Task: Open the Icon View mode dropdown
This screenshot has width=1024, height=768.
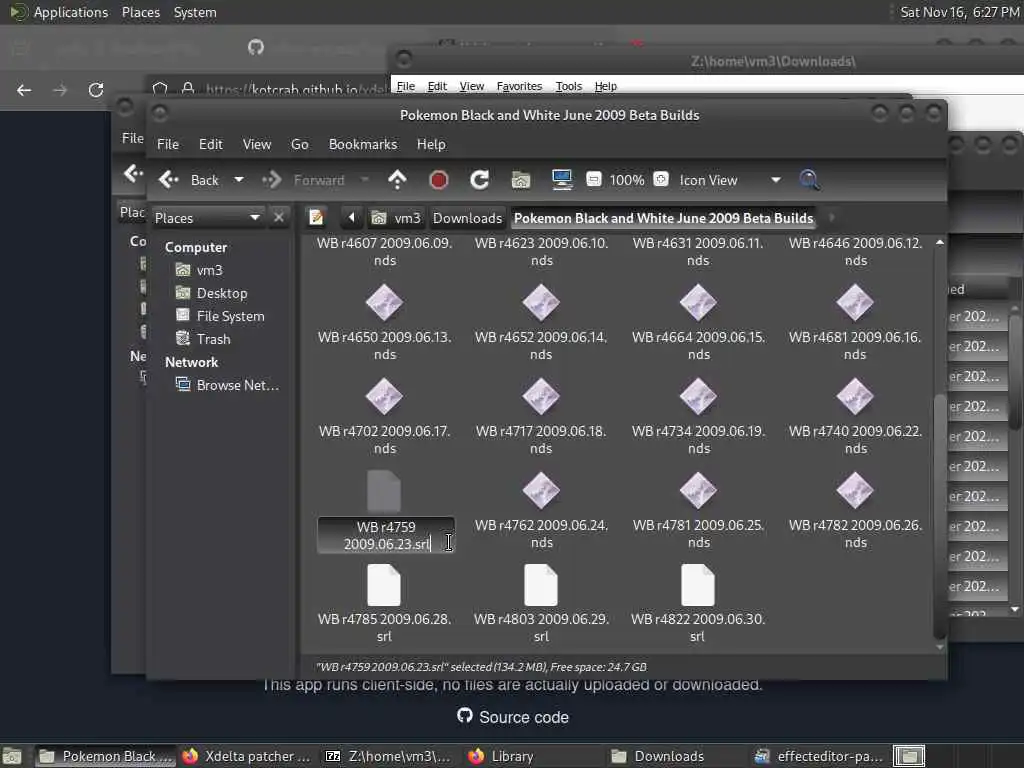Action: click(x=729, y=180)
